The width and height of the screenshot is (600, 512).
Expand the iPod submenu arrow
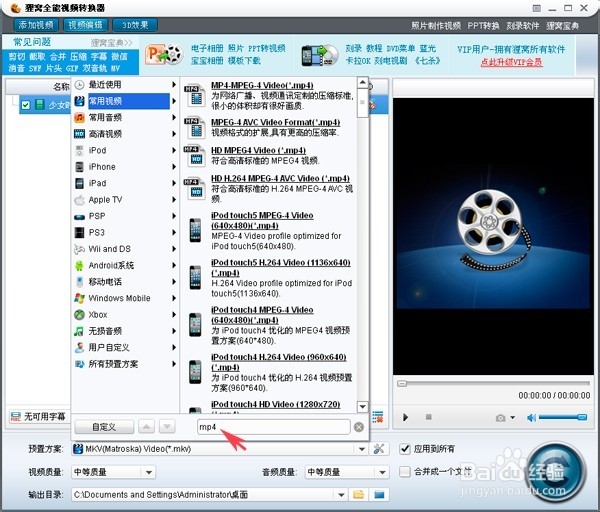click(174, 150)
